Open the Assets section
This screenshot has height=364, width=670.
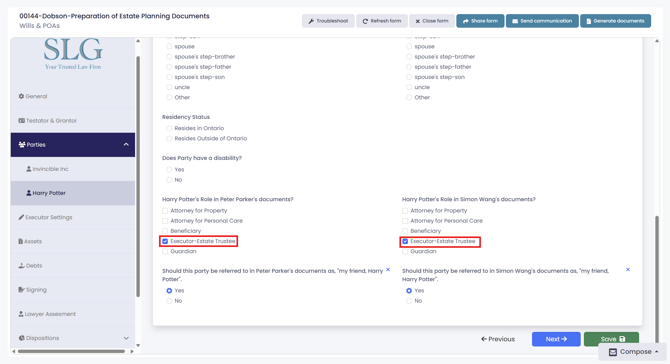pos(73,241)
